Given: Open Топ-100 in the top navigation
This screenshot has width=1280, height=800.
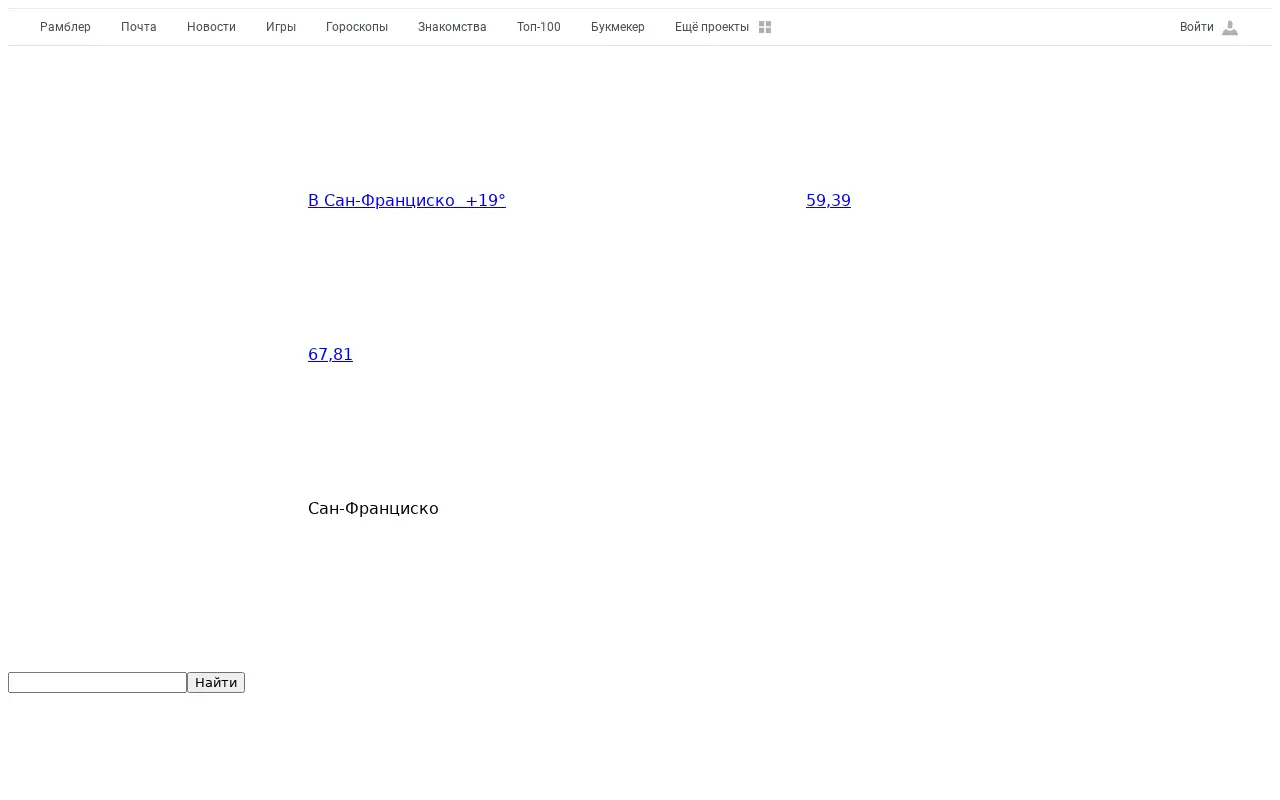Looking at the screenshot, I should pos(539,27).
